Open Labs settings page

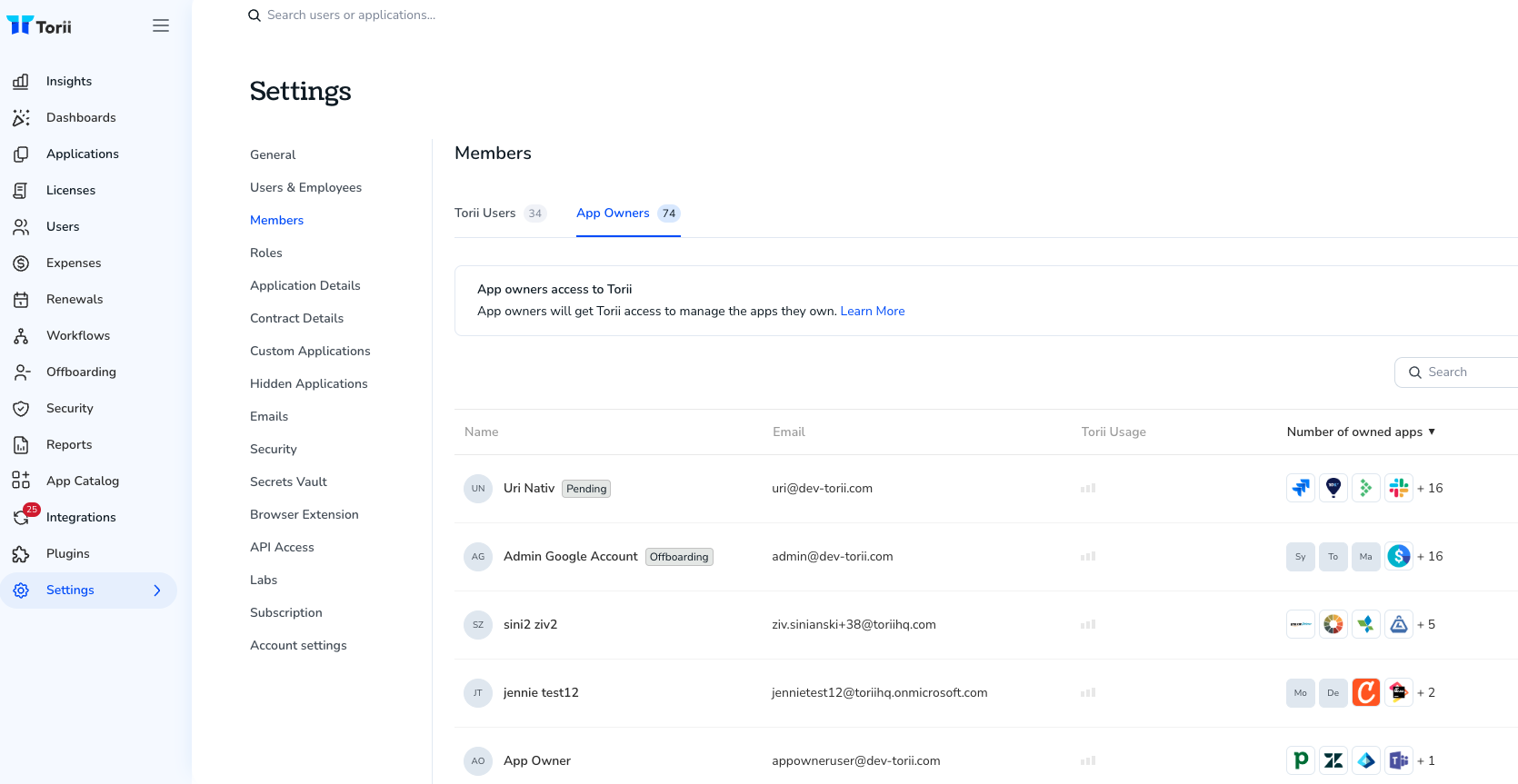coord(264,581)
